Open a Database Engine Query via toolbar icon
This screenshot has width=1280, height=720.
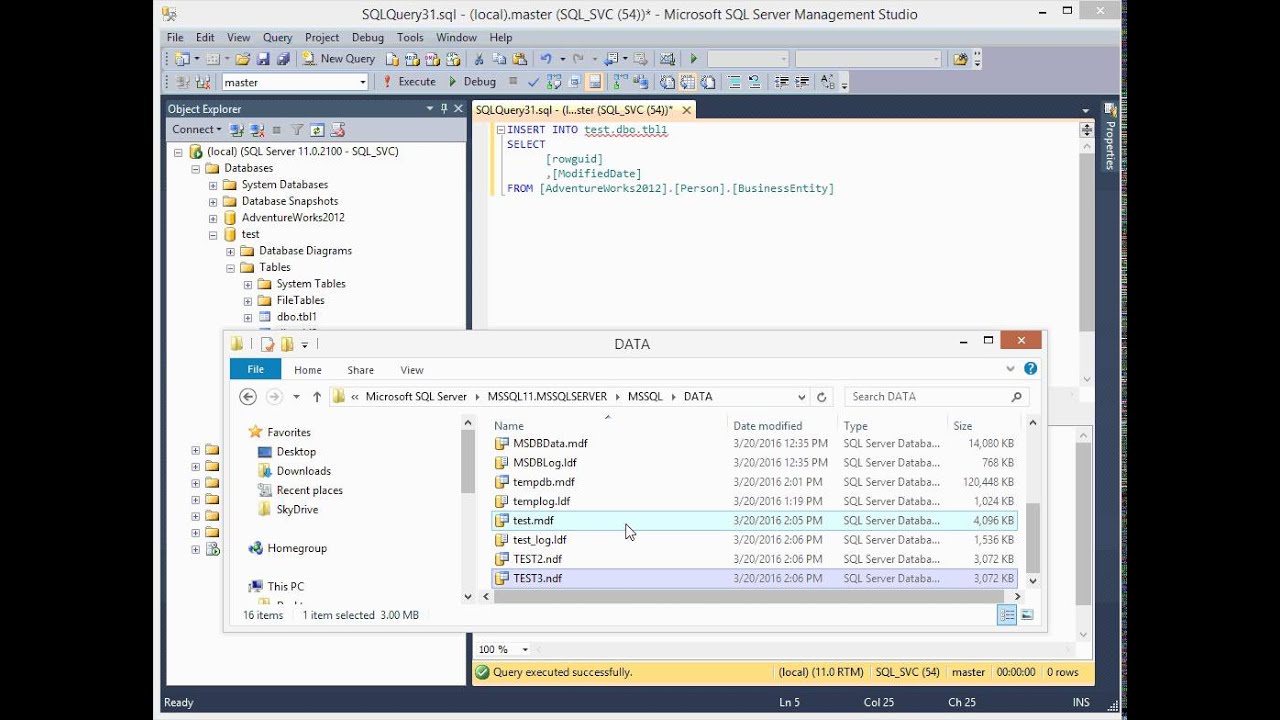pyautogui.click(x=392, y=58)
